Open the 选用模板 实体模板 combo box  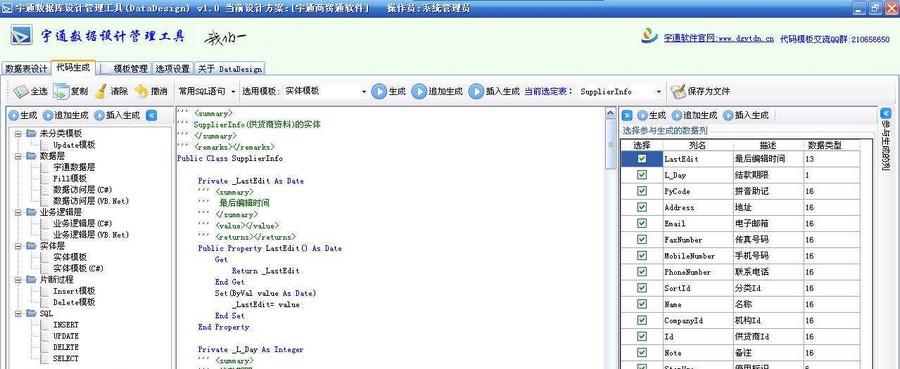pyautogui.click(x=325, y=91)
